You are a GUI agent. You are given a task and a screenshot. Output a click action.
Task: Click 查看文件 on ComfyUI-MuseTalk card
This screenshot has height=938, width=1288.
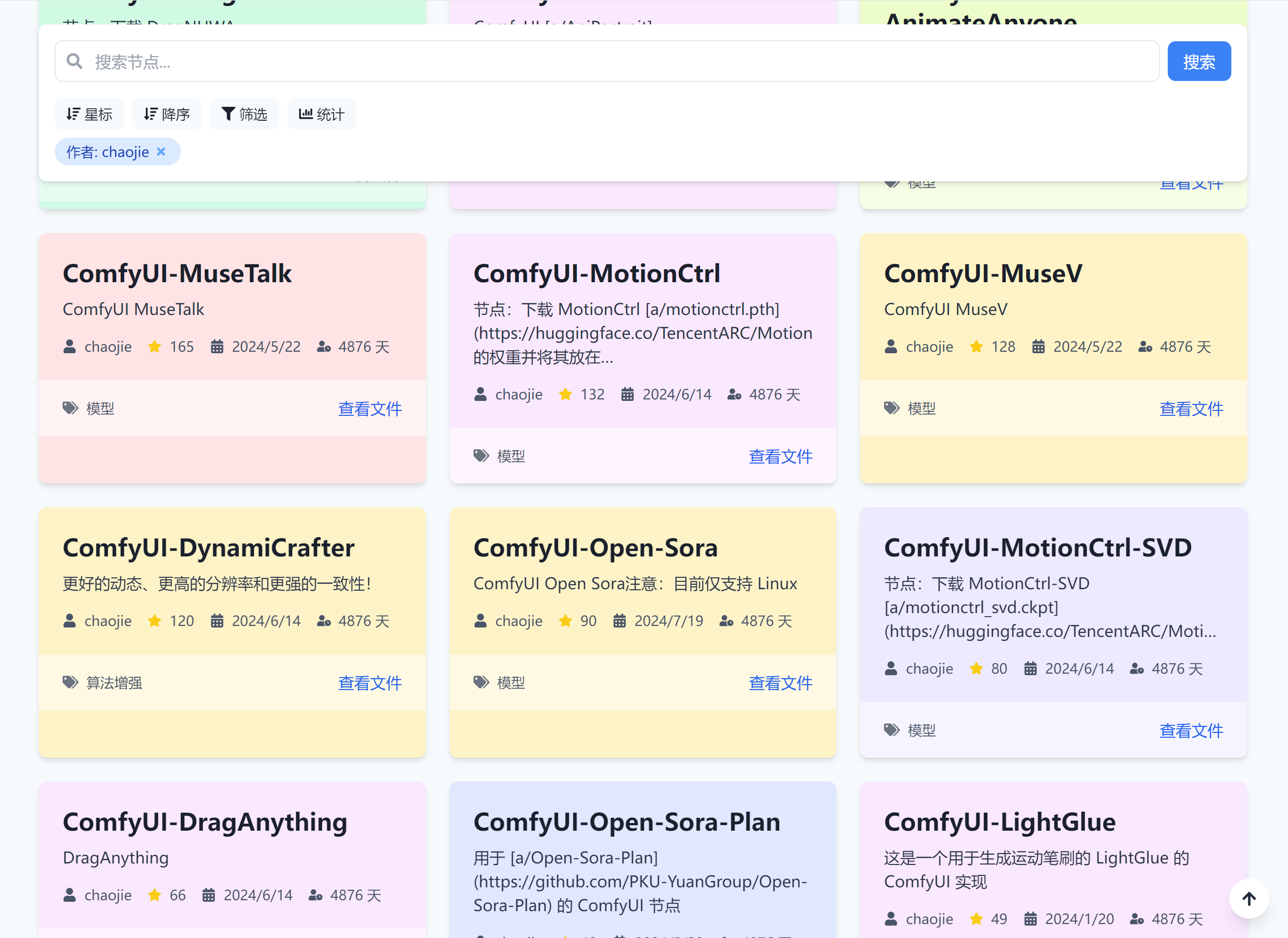tap(370, 408)
